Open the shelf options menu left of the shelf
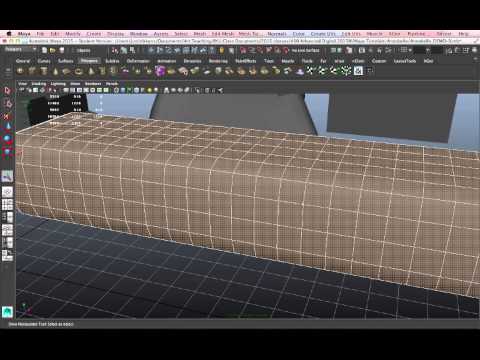Viewport: 480px width, 360px height. tap(7, 70)
